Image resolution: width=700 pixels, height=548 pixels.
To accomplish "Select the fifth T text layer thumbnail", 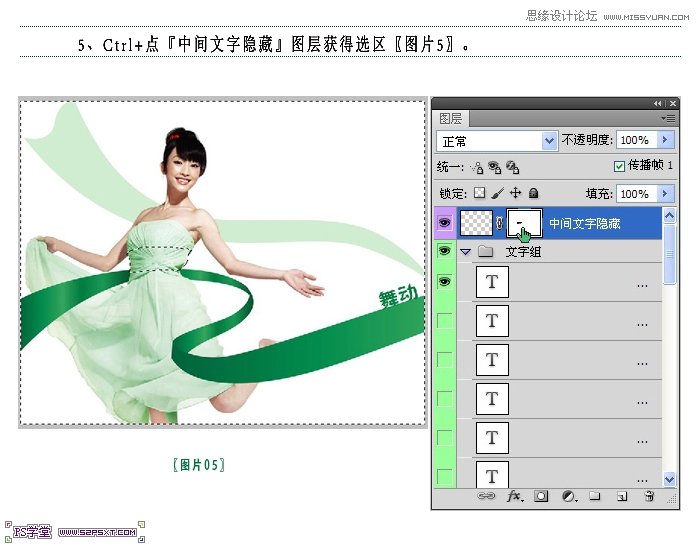I will click(492, 437).
